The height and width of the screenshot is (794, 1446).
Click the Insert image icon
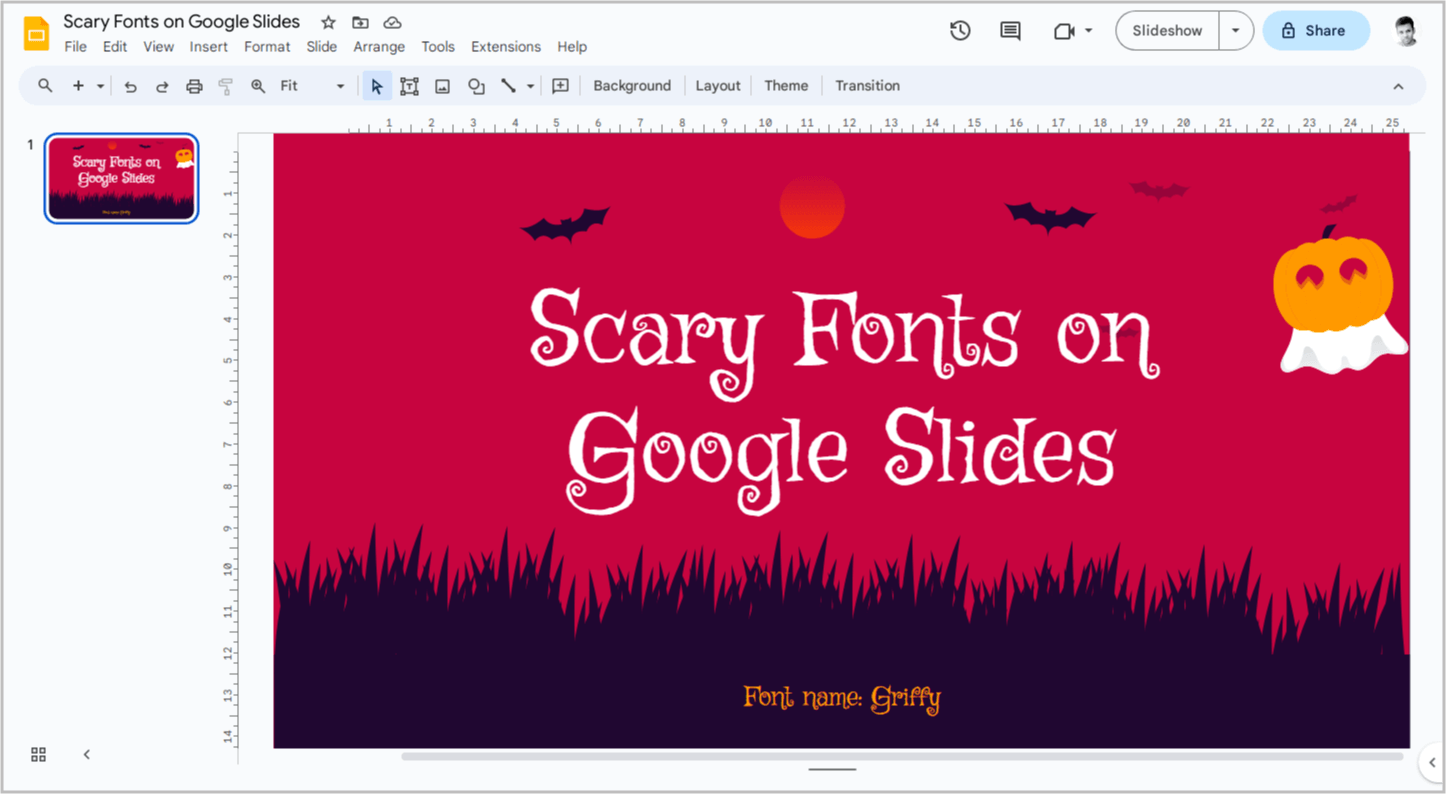(442, 86)
